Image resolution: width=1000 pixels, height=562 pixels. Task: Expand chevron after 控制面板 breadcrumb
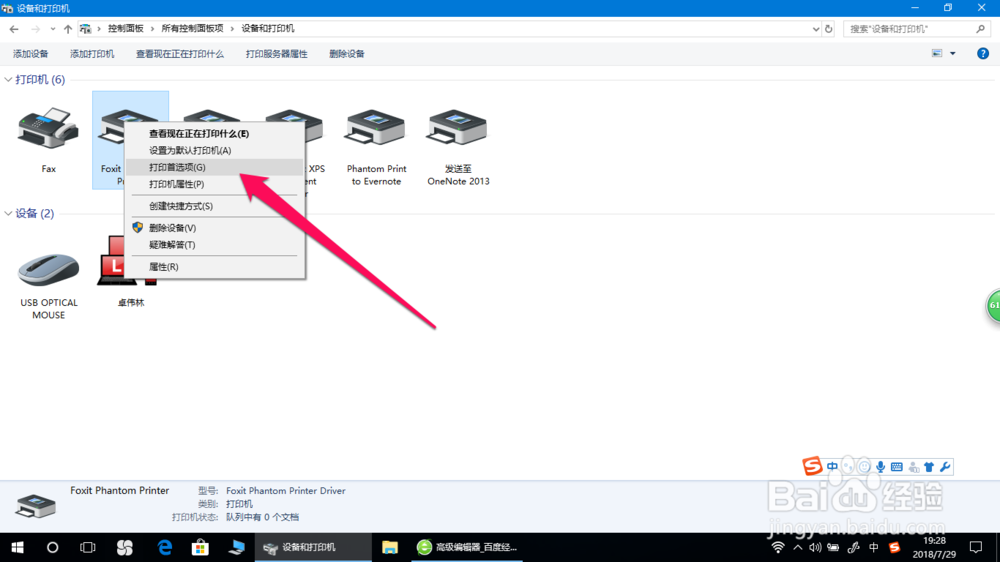point(152,29)
